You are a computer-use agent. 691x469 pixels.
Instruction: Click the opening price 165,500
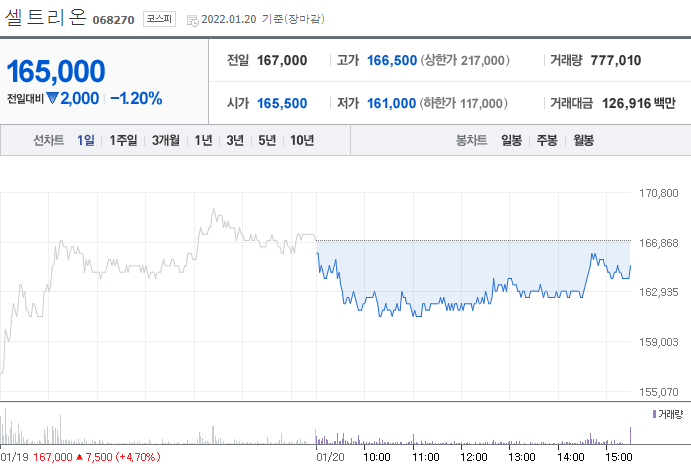tap(282, 104)
